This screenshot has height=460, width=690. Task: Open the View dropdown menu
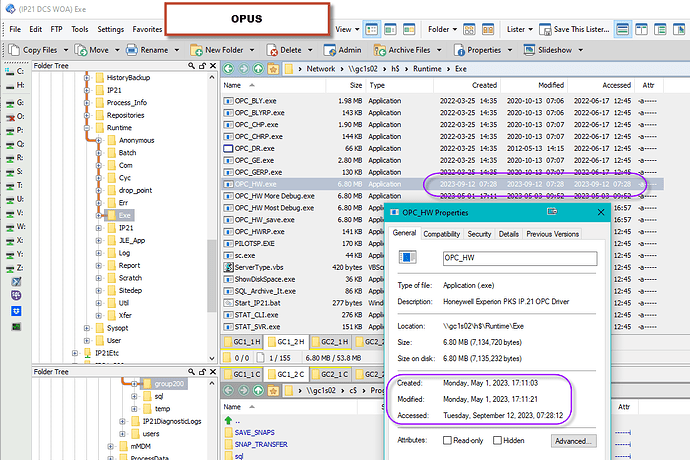pos(347,29)
